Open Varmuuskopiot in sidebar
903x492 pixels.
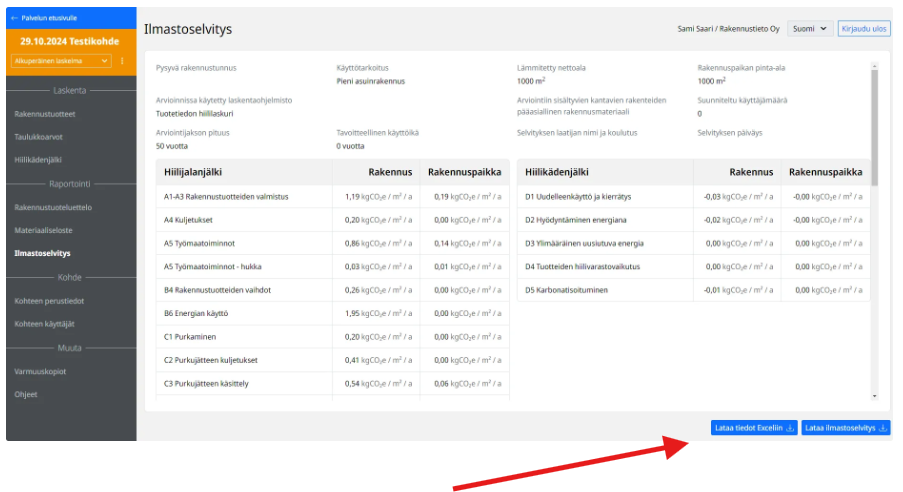pyautogui.click(x=40, y=372)
